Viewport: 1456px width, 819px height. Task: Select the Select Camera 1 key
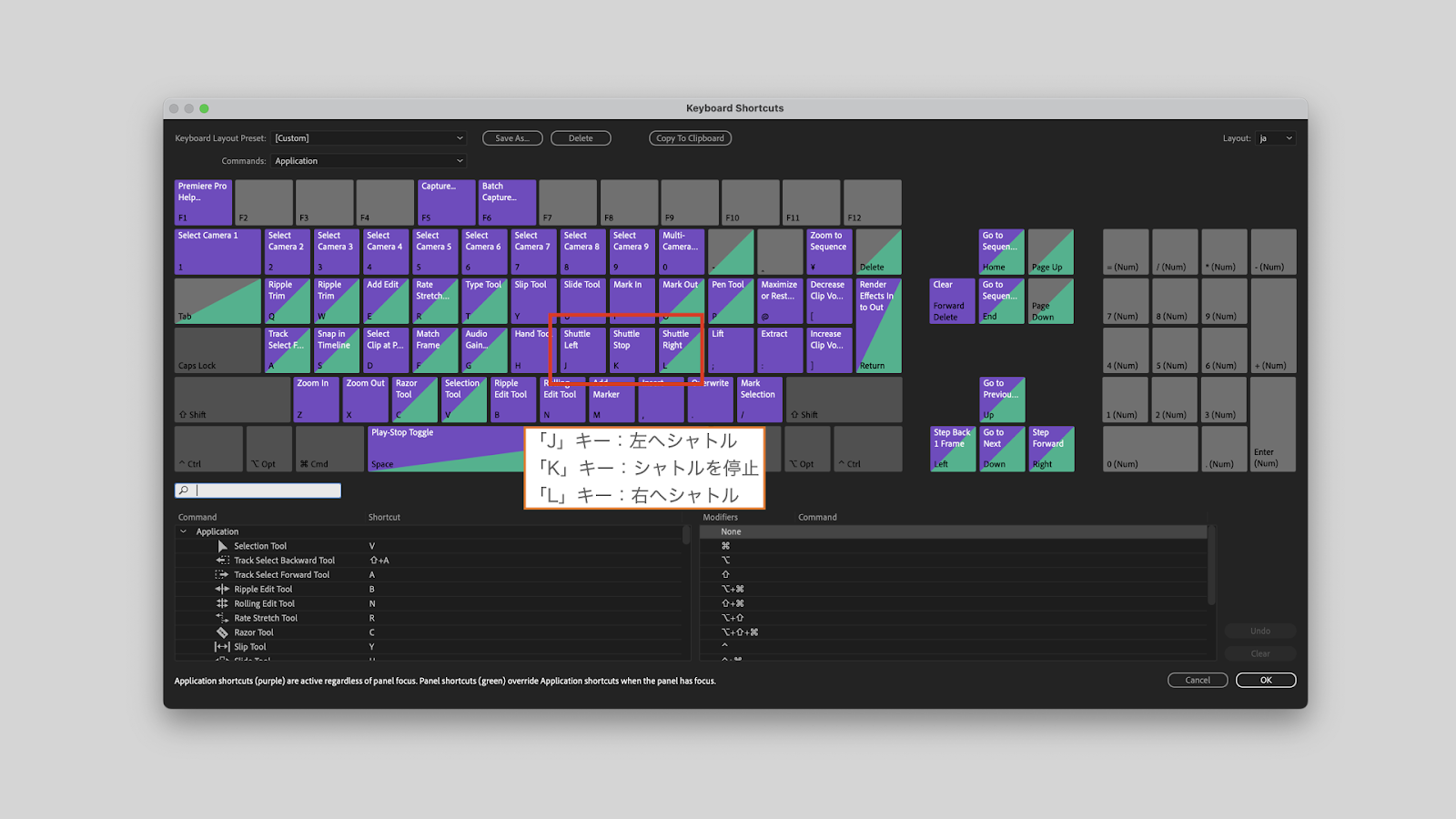(217, 252)
